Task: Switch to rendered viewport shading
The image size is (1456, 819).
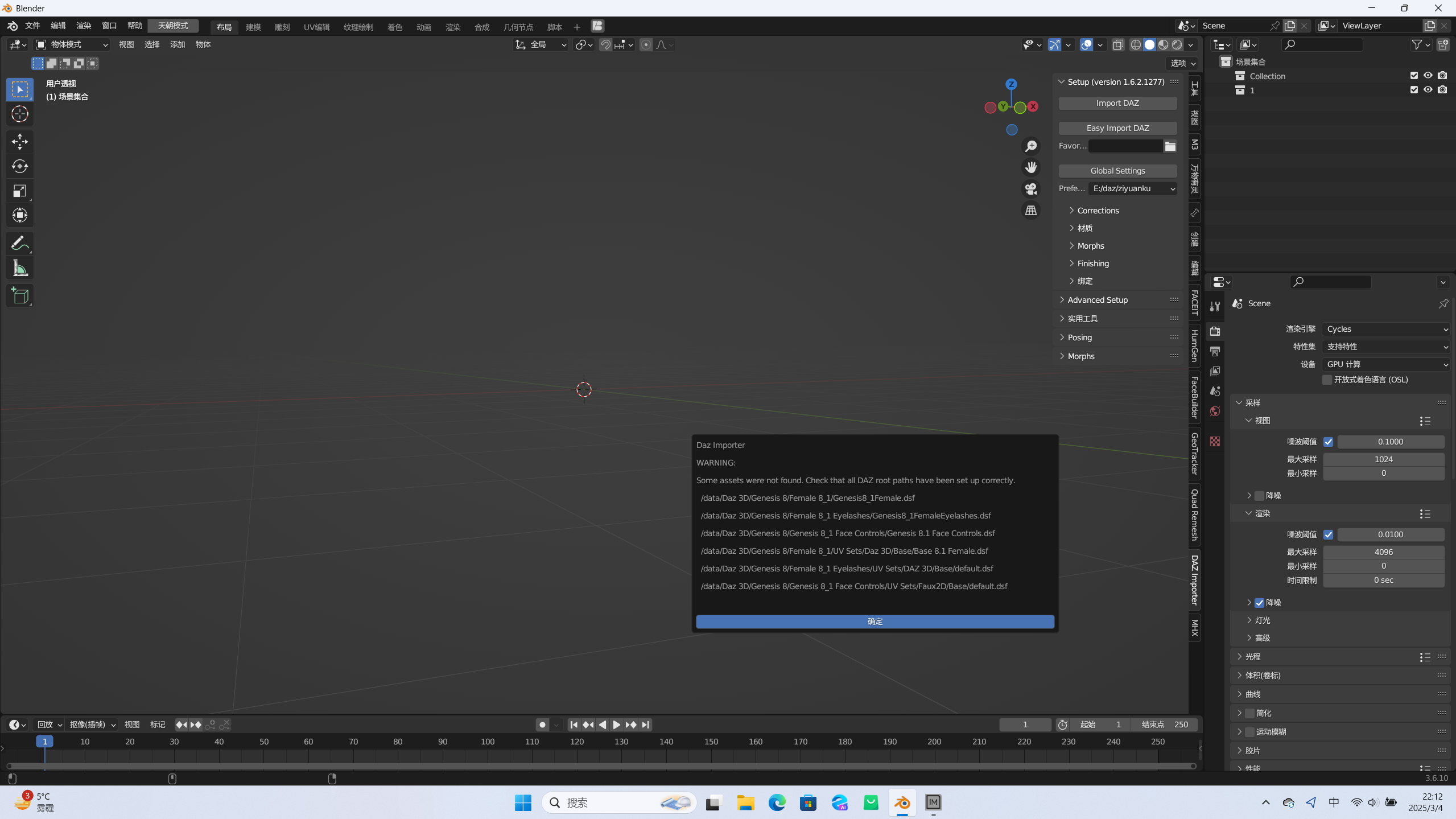Action: (1177, 44)
